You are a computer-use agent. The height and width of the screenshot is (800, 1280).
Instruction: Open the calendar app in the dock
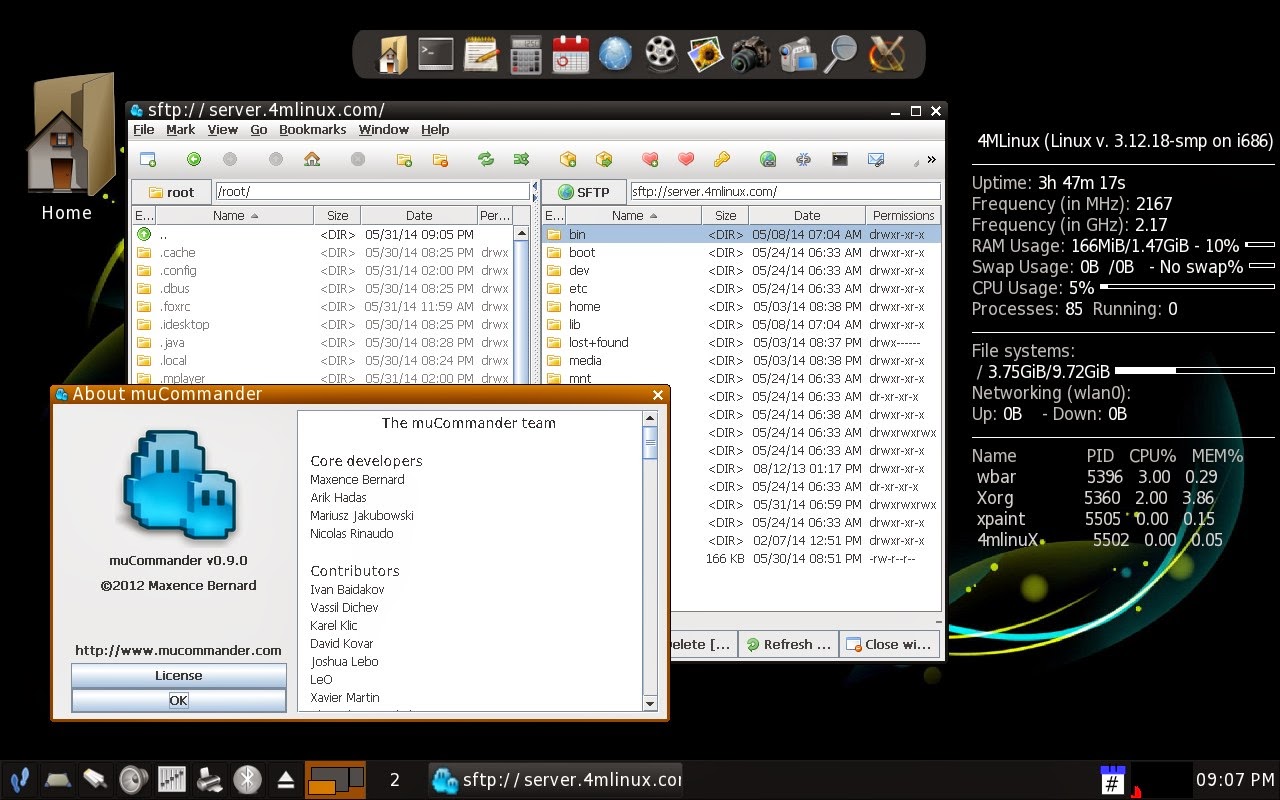pyautogui.click(x=571, y=54)
